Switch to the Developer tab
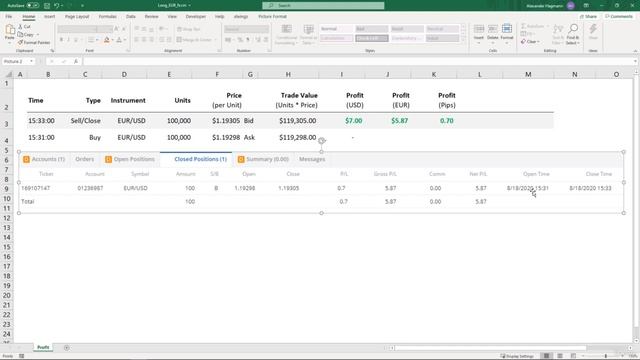This screenshot has width=640, height=360. coord(196,17)
